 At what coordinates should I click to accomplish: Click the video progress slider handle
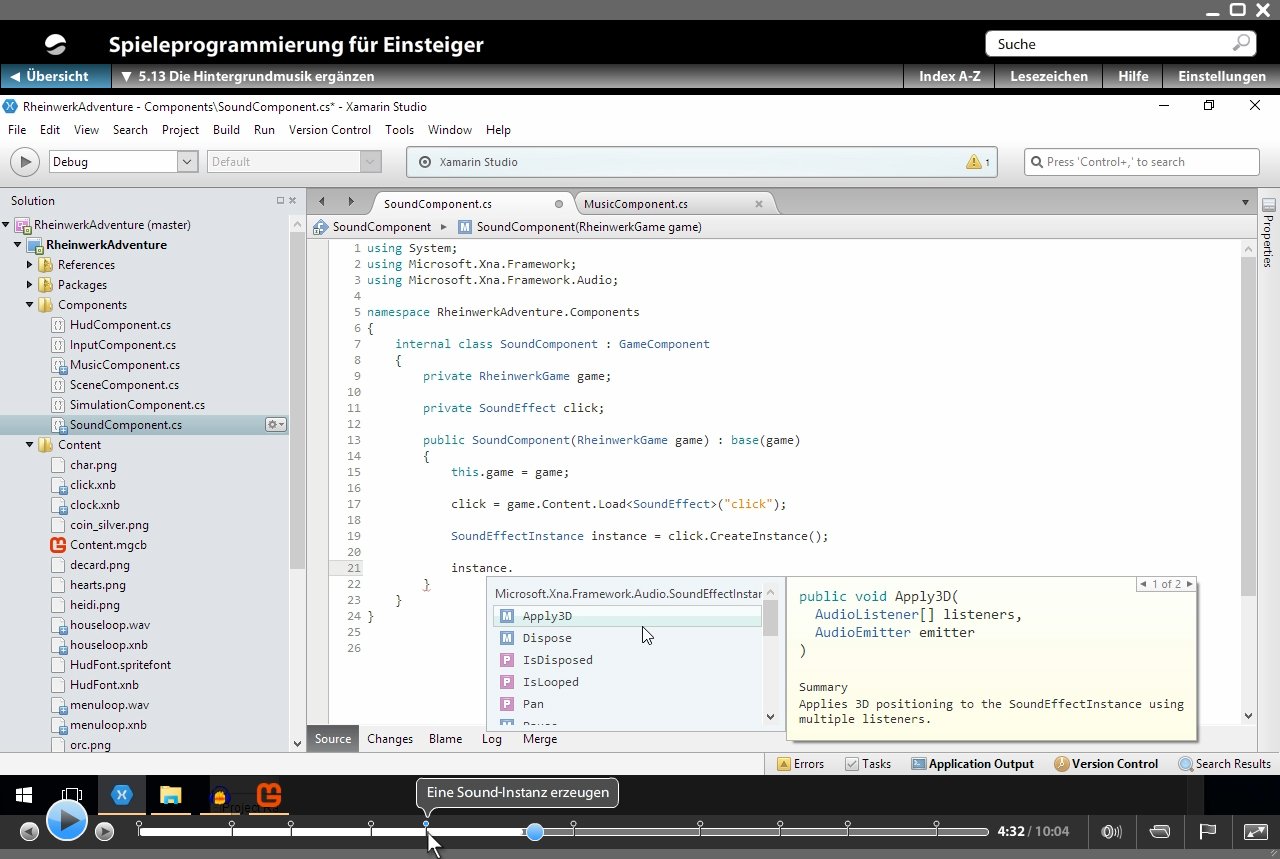pos(535,832)
